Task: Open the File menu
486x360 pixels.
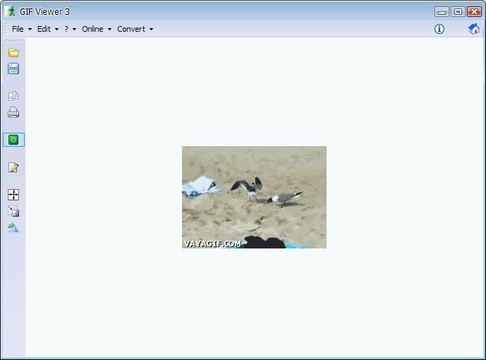Action: point(18,29)
